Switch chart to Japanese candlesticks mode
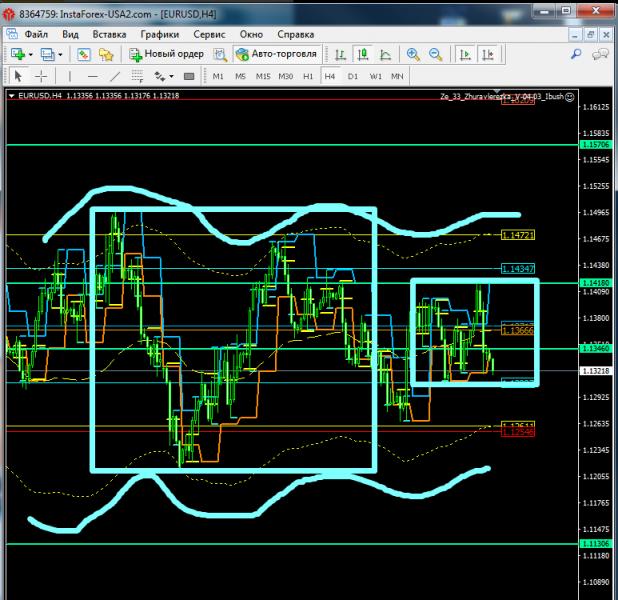This screenshot has height=600, width=618. tap(363, 54)
